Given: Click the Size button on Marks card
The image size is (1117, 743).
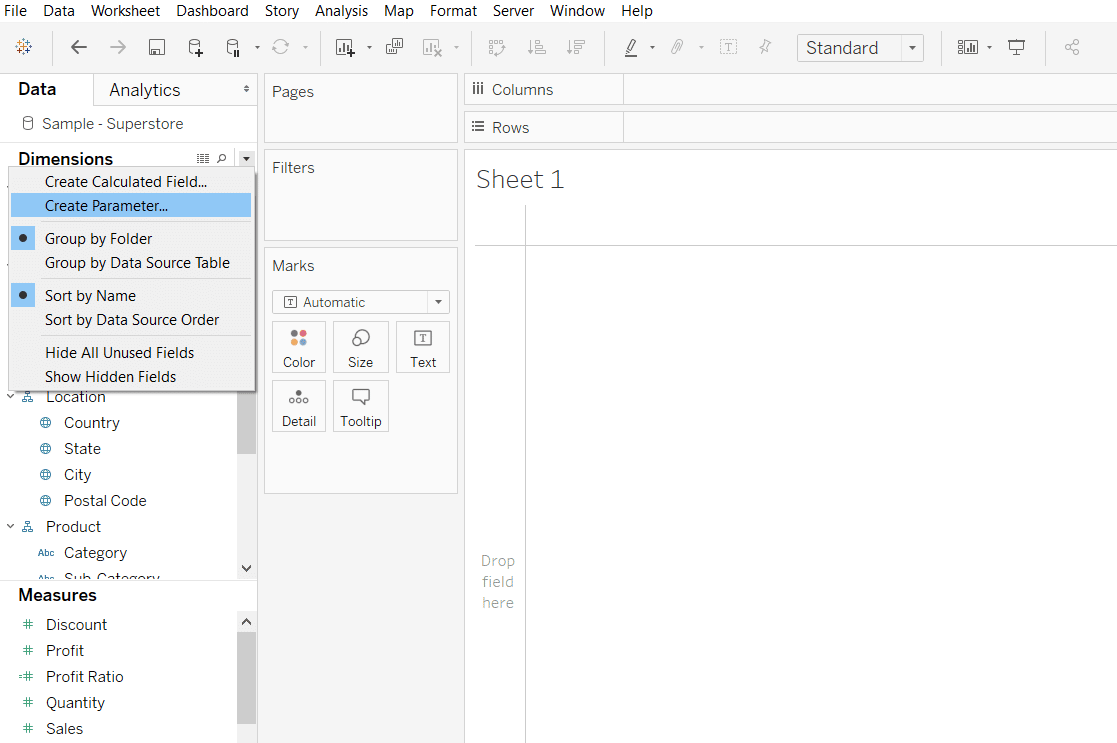Looking at the screenshot, I should click(360, 347).
